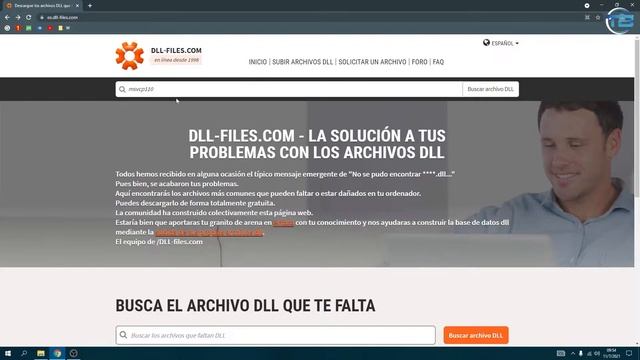Click the grey Buscar archivo DLL button
The width and height of the screenshot is (640, 360).
[x=490, y=89]
